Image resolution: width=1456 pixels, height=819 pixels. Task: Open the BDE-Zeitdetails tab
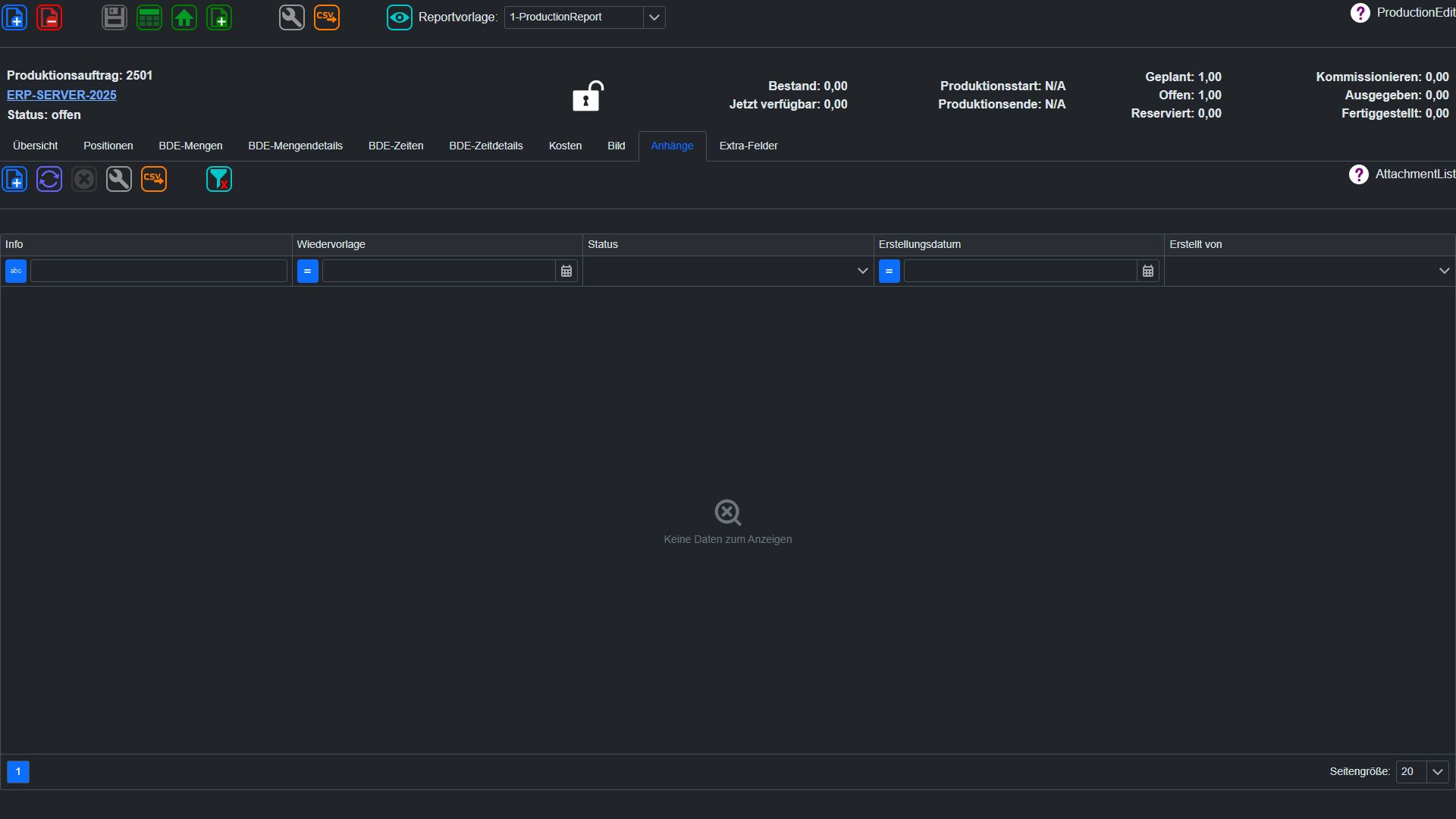click(x=486, y=146)
